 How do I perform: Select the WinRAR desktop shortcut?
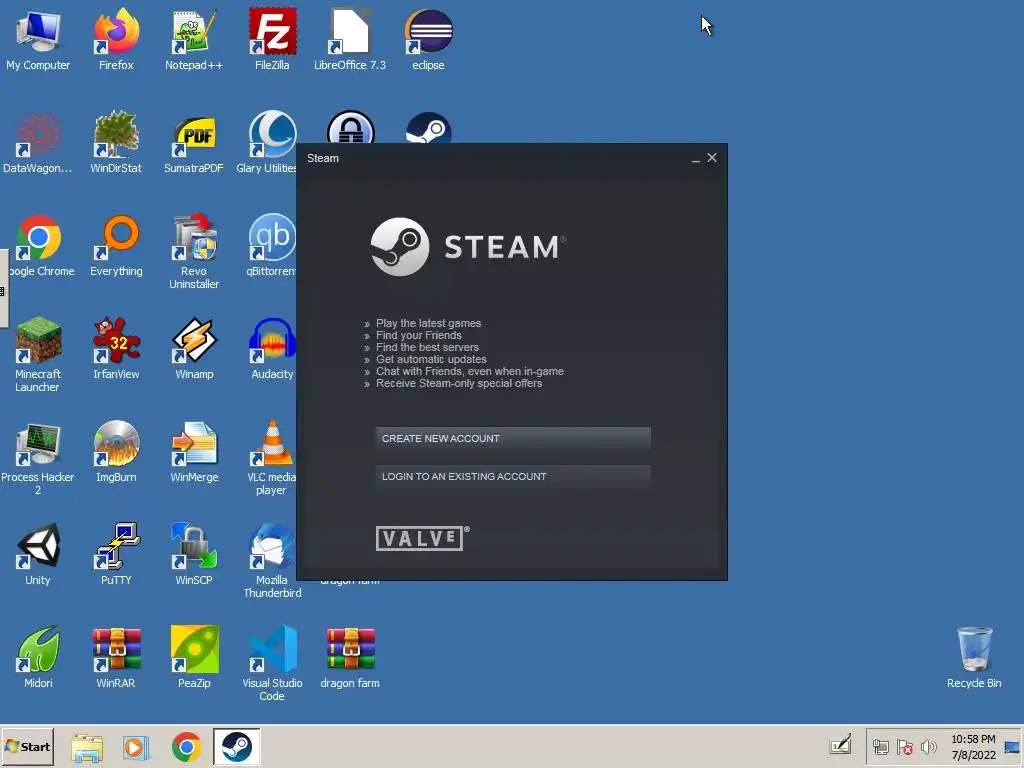pyautogui.click(x=116, y=658)
